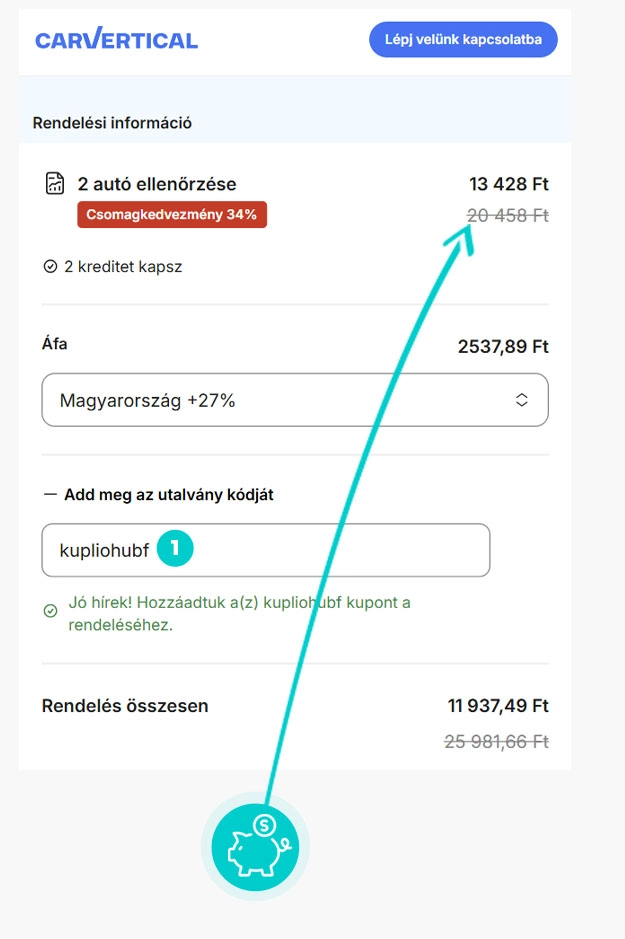Viewport: 625px width, 939px height.
Task: Click the Add meg az utalvány kódját label
Action: click(x=168, y=495)
